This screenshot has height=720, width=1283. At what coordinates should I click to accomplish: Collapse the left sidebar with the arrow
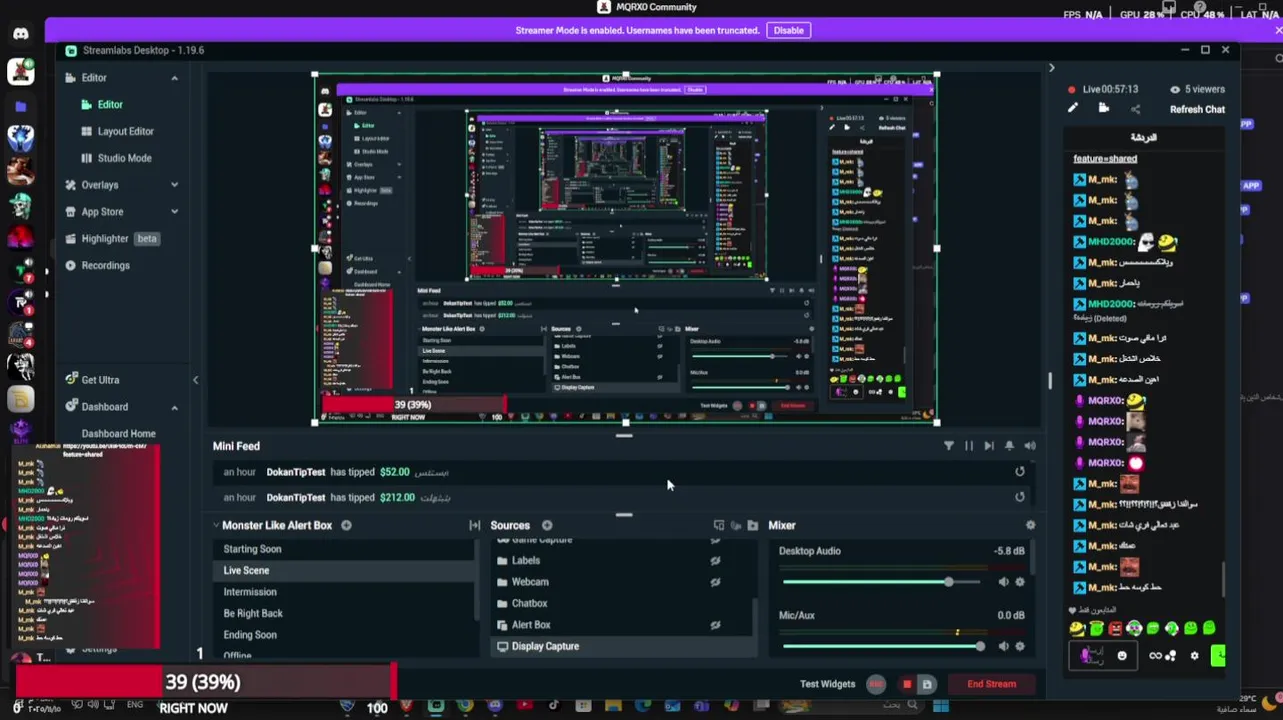tap(195, 380)
